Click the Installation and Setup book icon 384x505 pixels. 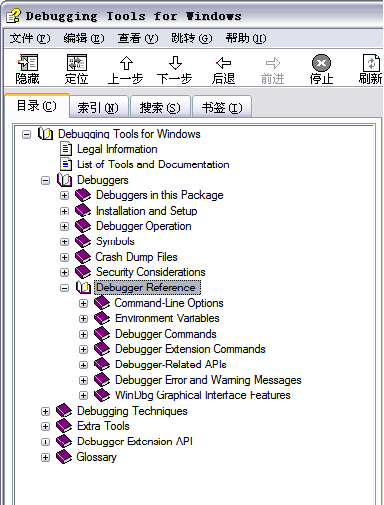[83, 211]
